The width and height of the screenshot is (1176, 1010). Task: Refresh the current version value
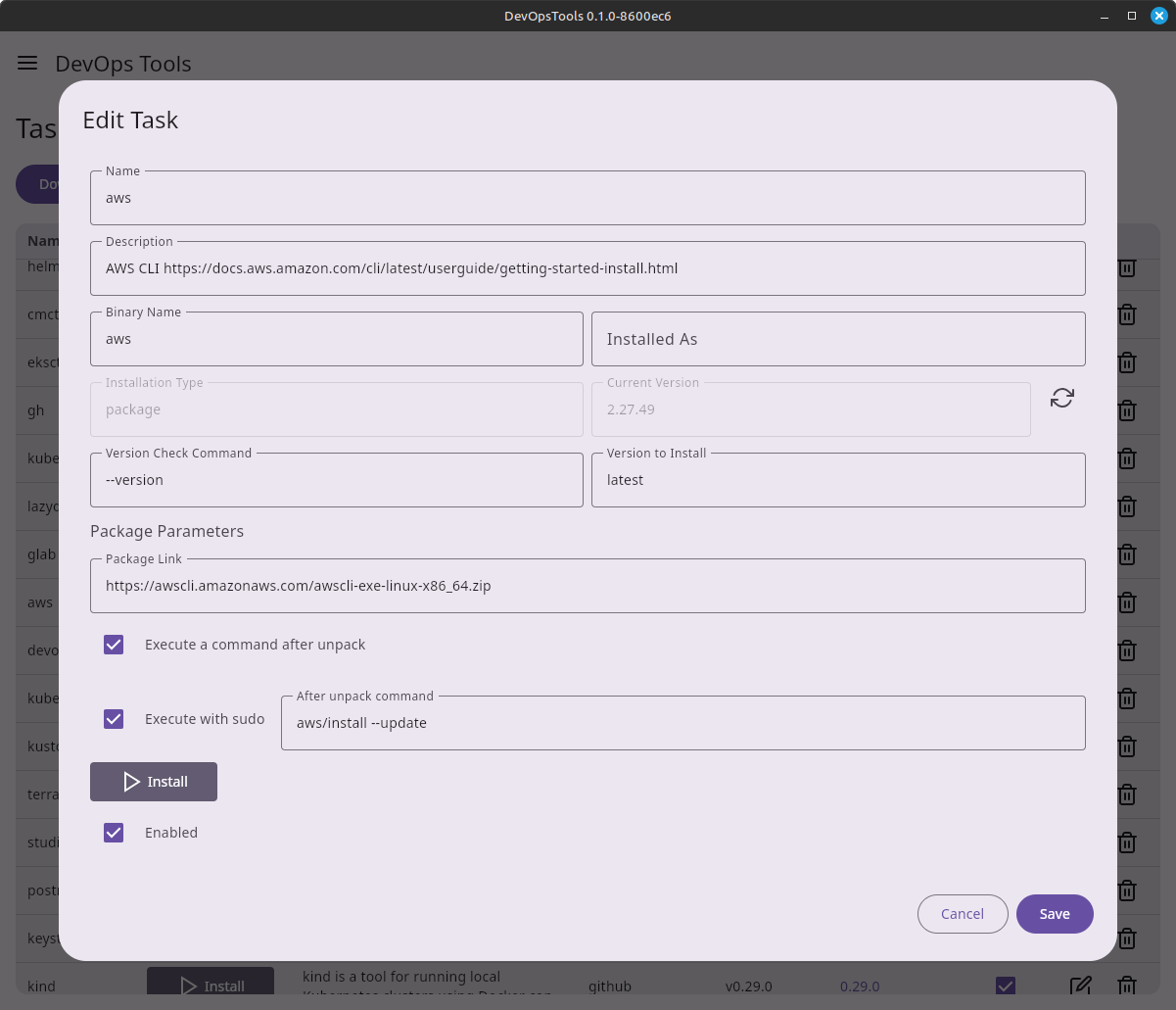(1062, 398)
